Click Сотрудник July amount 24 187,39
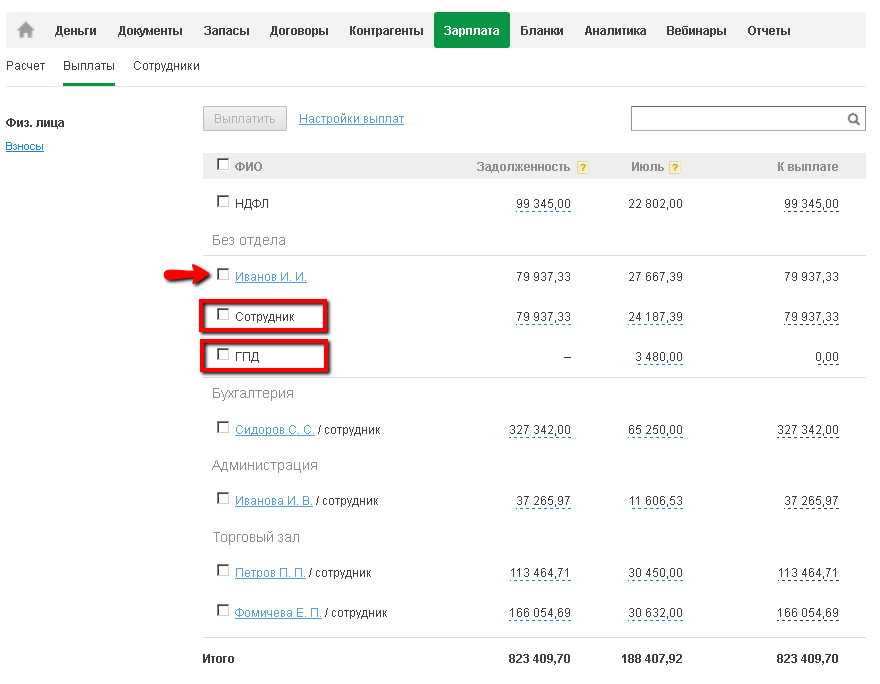This screenshot has height=684, width=880. (656, 317)
